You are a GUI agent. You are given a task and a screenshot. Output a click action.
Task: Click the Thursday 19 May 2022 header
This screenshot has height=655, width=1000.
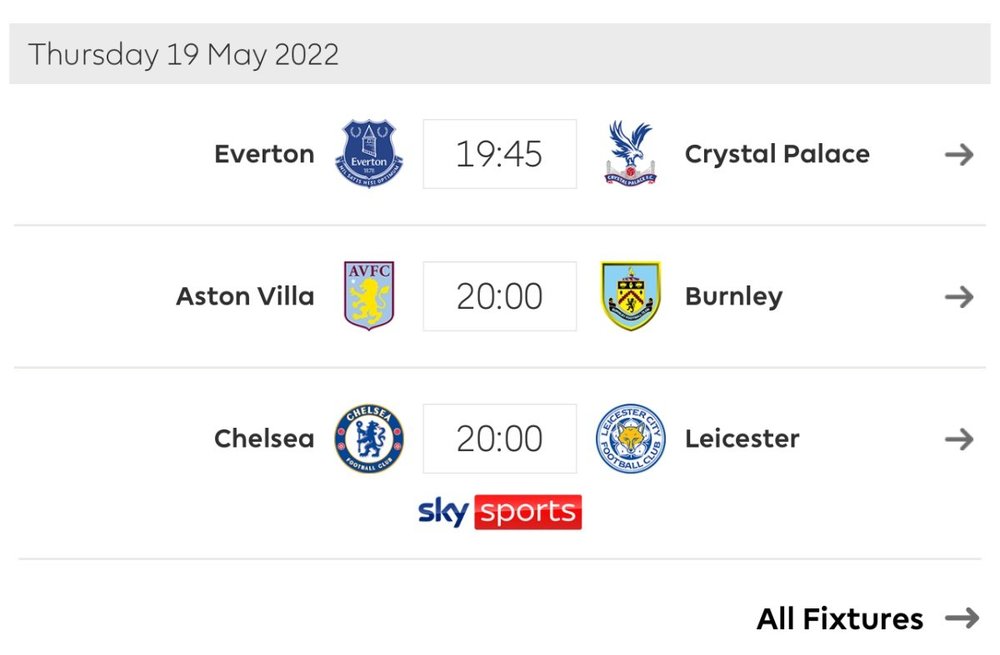[x=500, y=54]
